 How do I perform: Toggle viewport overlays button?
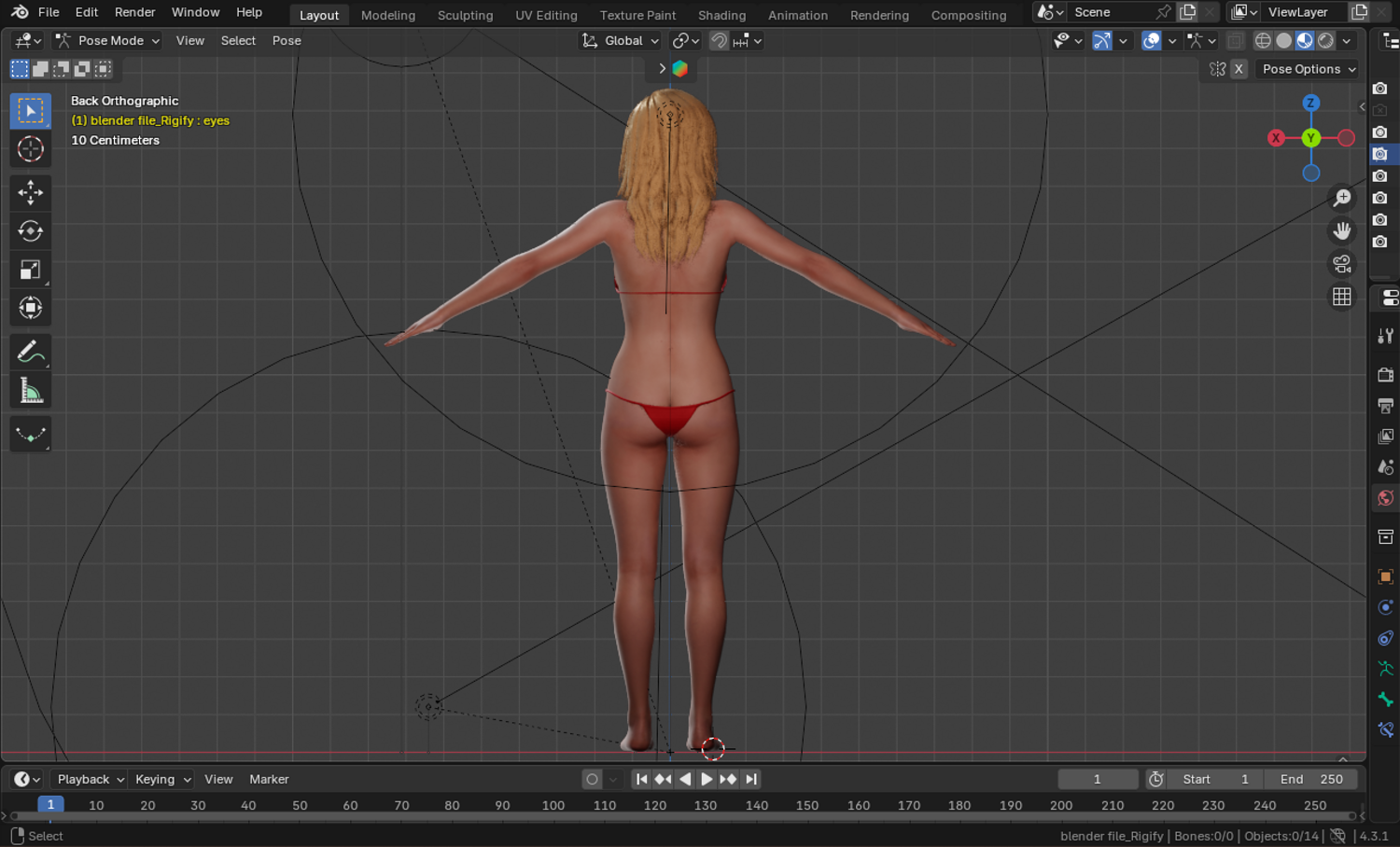(x=1152, y=41)
